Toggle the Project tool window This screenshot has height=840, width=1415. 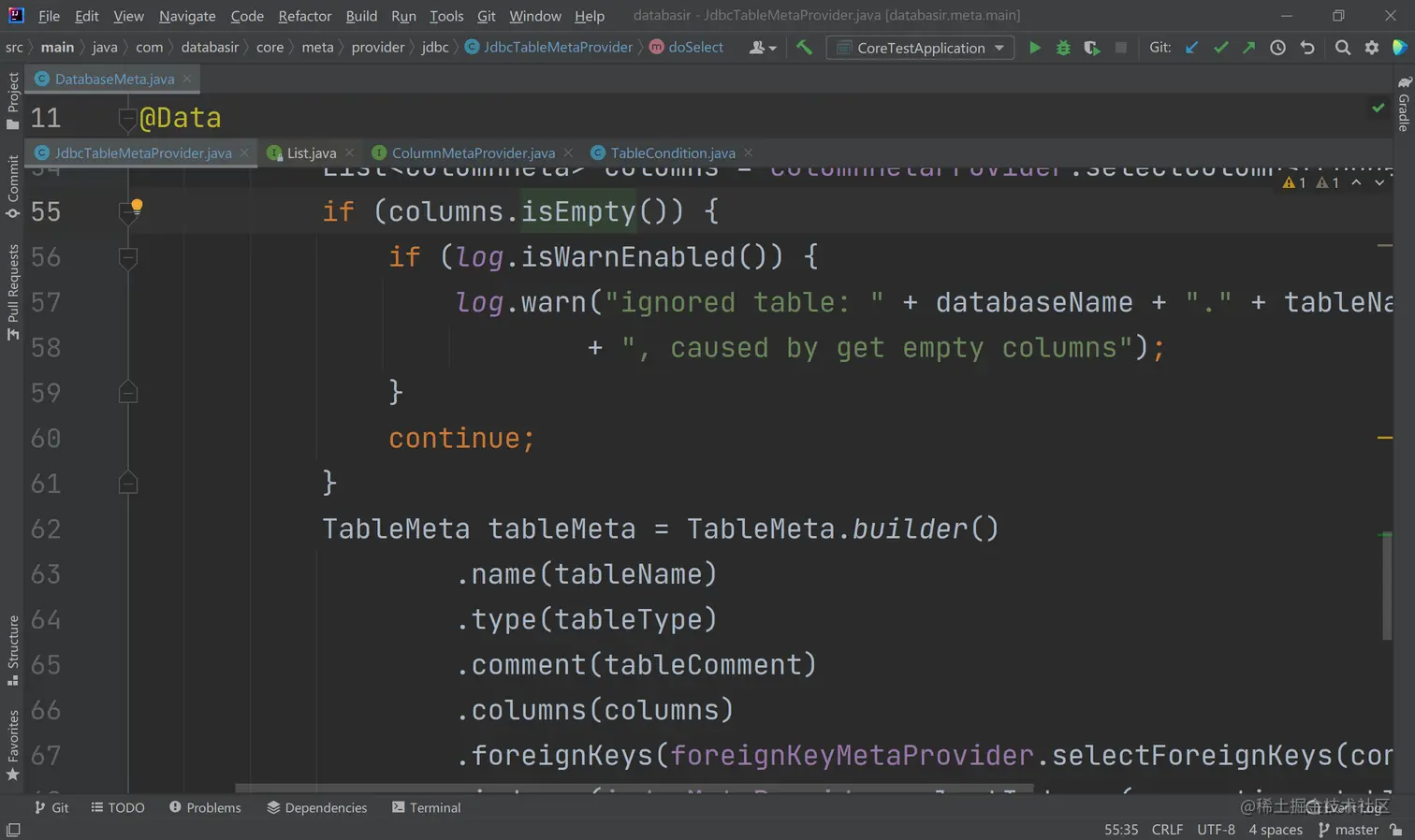pyautogui.click(x=13, y=101)
